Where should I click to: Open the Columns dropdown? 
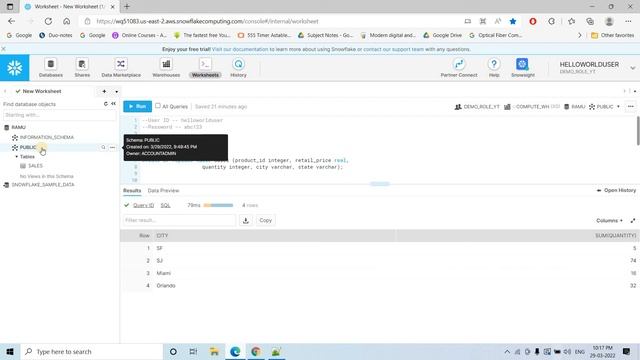coord(609,221)
